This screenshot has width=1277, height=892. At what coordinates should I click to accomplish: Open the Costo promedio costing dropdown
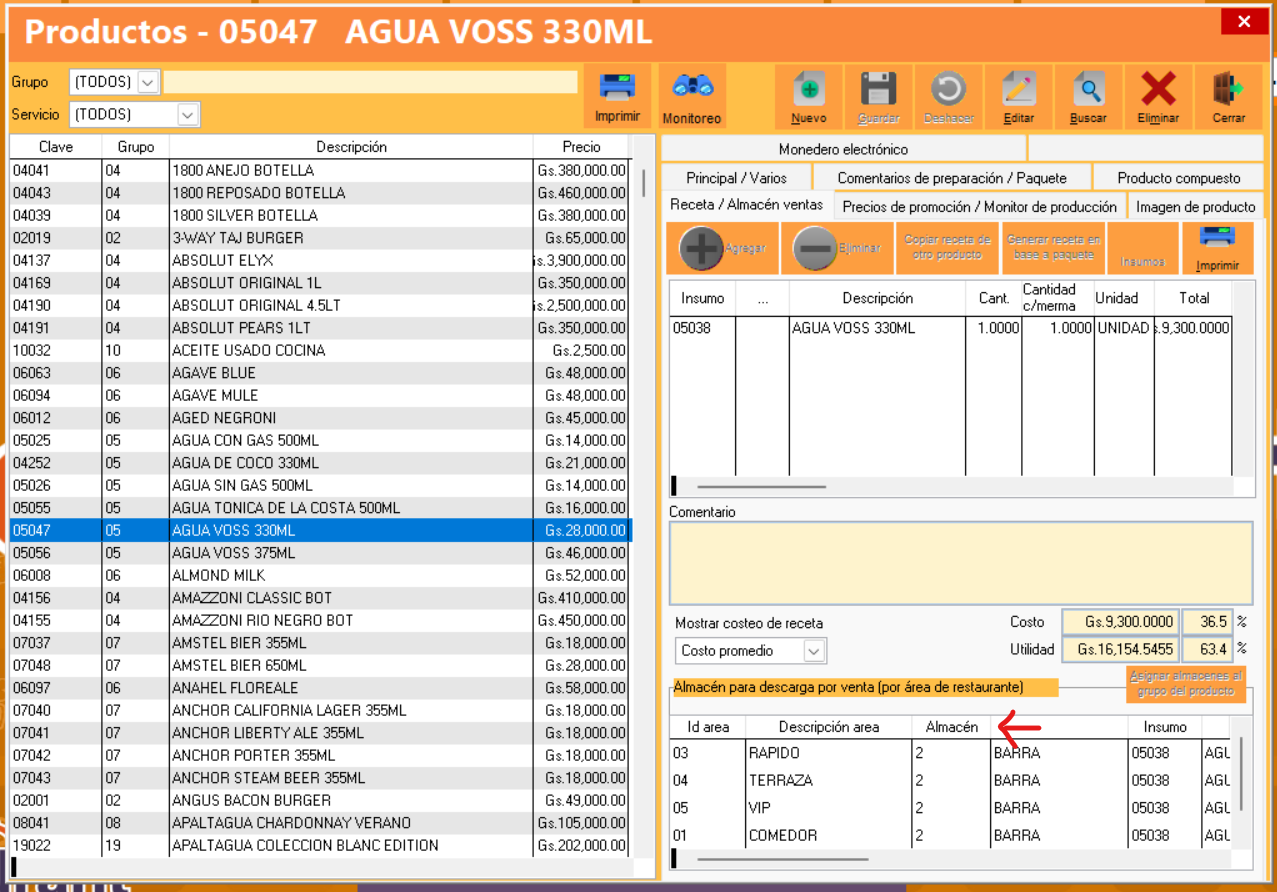point(814,651)
